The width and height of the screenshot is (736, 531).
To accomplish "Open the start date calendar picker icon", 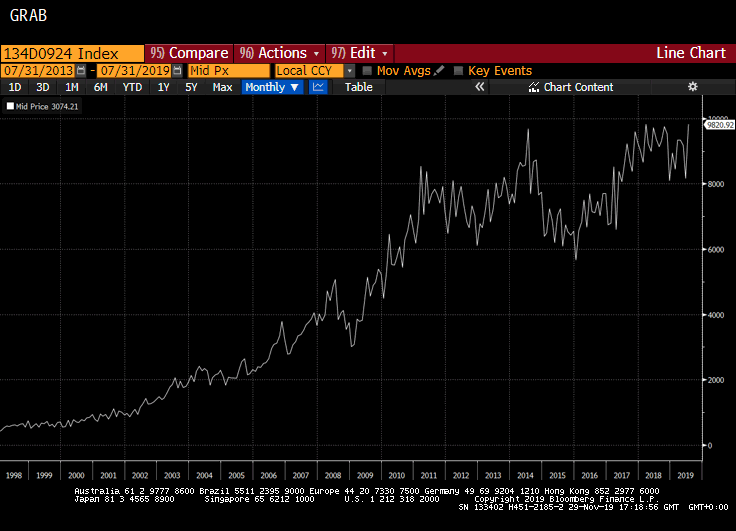I will coord(81,71).
